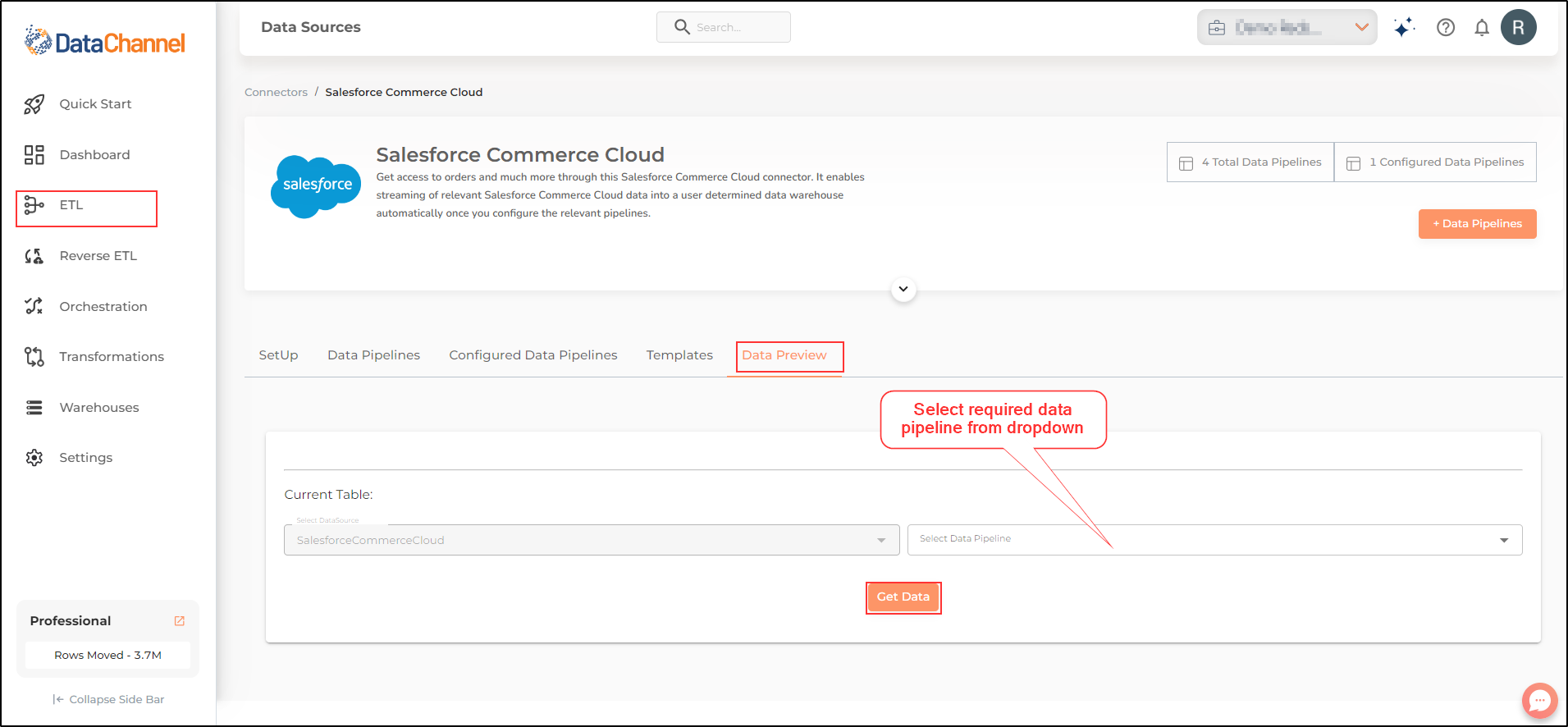Screen dimensions: 1568x727
Task: Click the Warehouses stack icon
Action: point(34,408)
